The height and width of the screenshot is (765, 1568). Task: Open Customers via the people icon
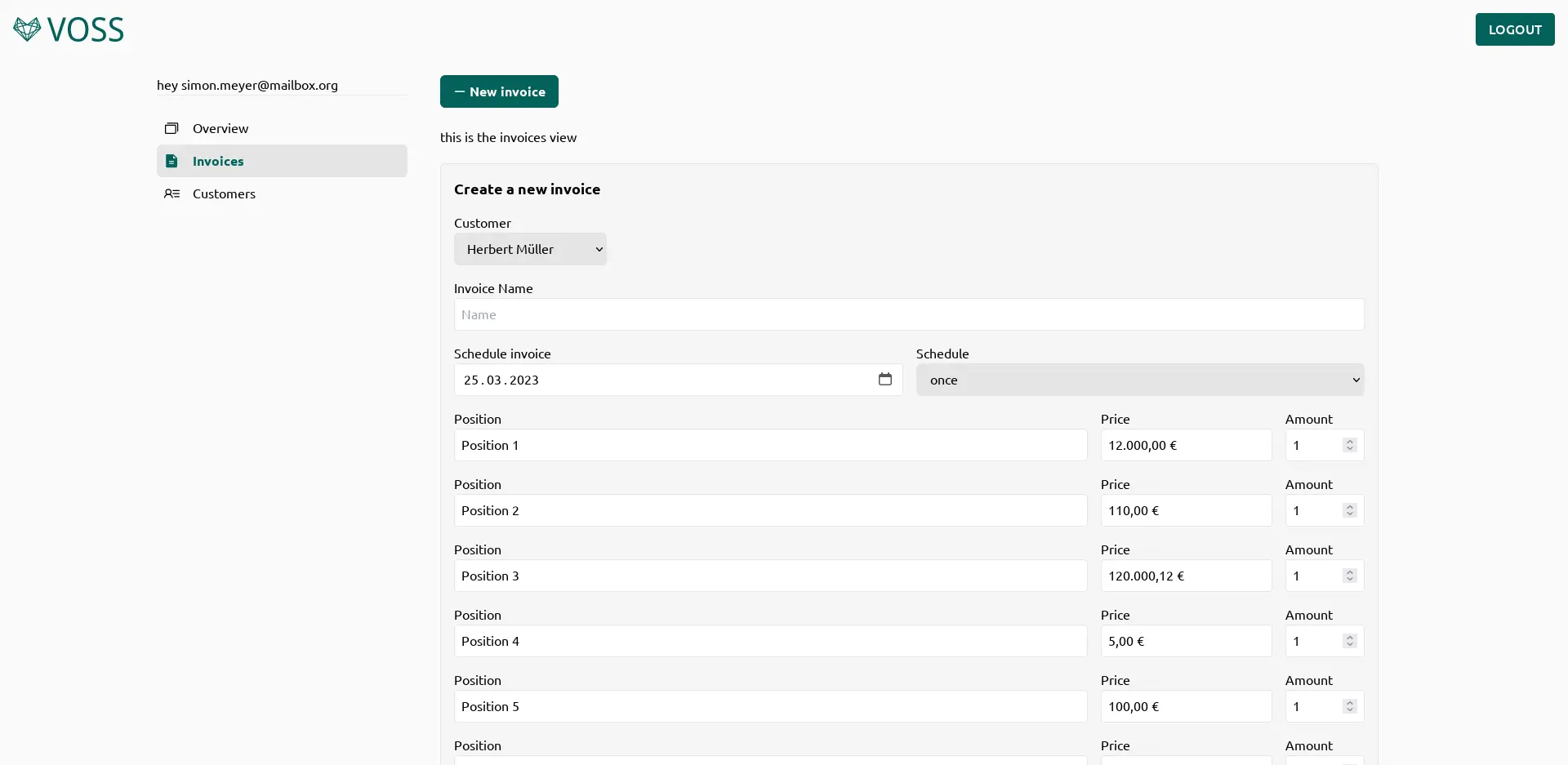(171, 193)
